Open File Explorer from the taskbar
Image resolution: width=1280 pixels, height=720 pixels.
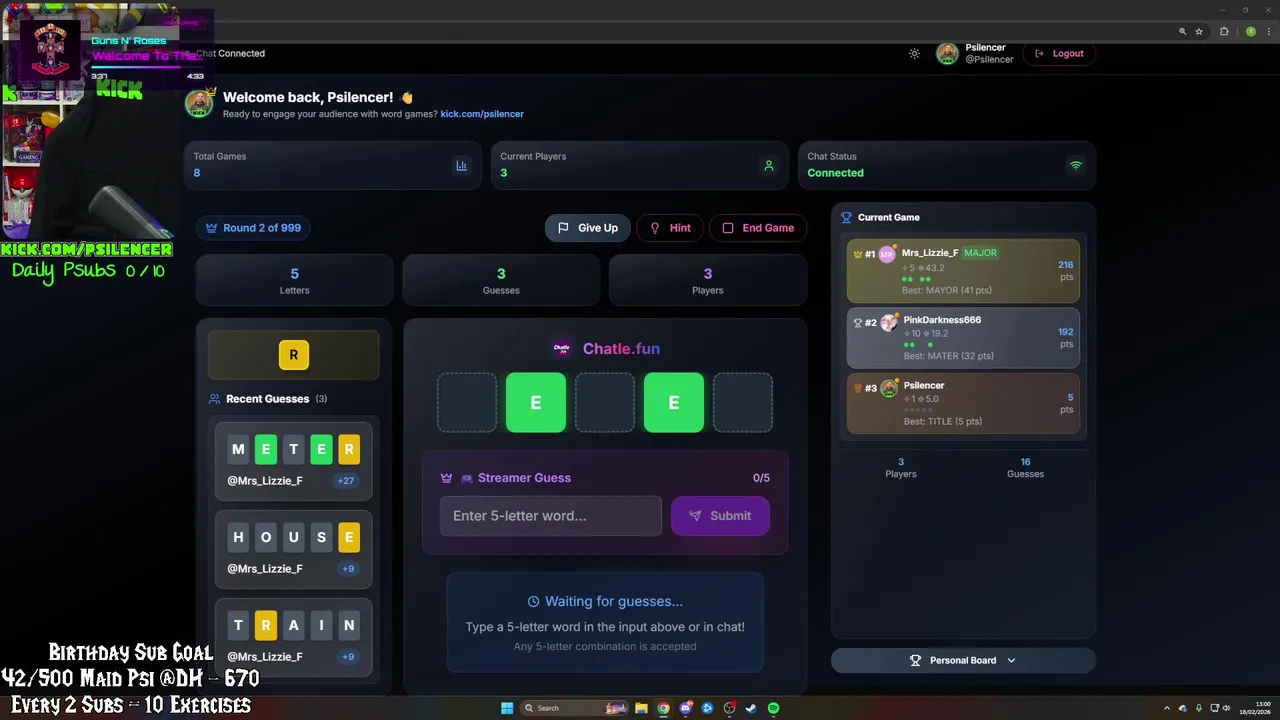pyautogui.click(x=641, y=708)
